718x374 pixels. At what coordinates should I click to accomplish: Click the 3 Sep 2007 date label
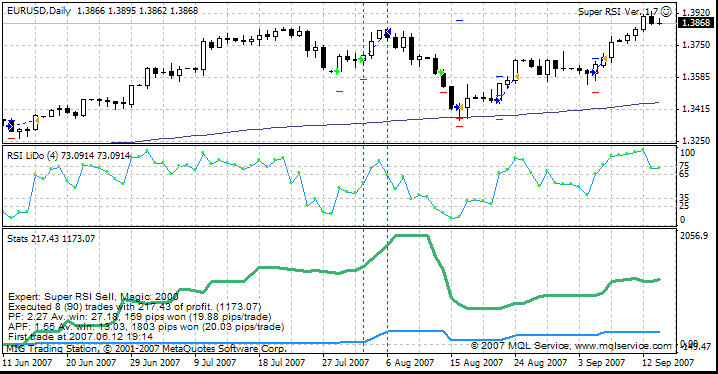(x=601, y=363)
